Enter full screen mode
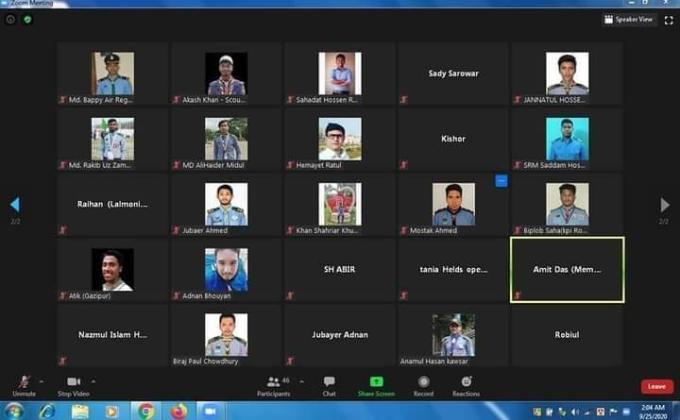 pos(669,19)
